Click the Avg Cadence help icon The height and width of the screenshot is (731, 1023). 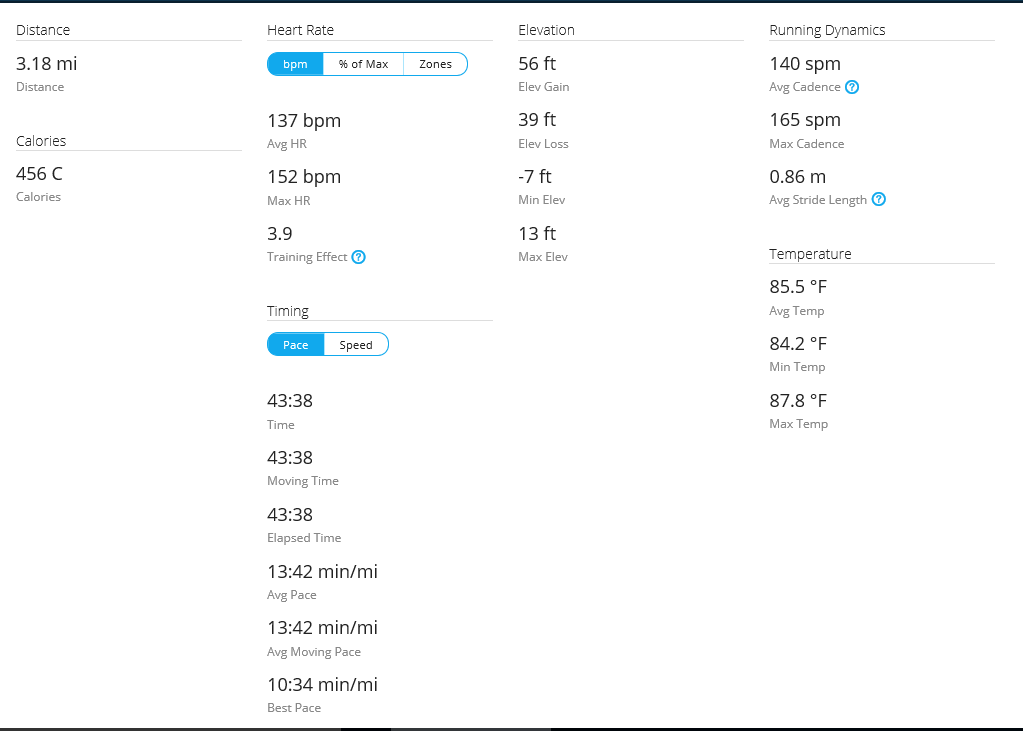click(x=852, y=87)
